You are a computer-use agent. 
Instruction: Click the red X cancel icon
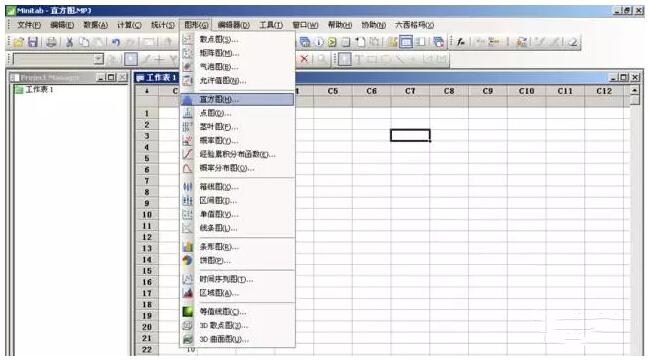pyautogui.click(x=304, y=59)
